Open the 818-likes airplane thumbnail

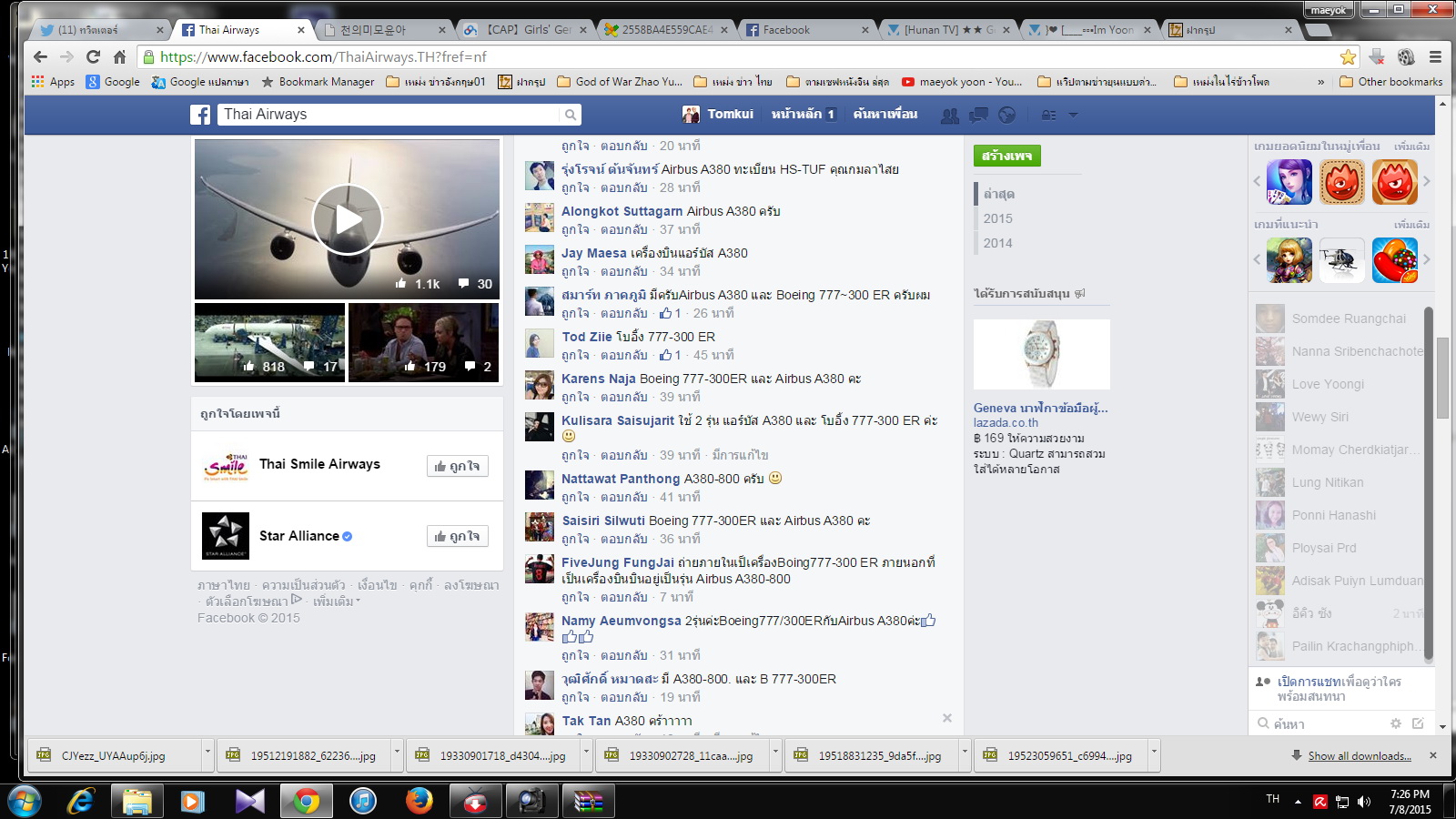pos(269,342)
